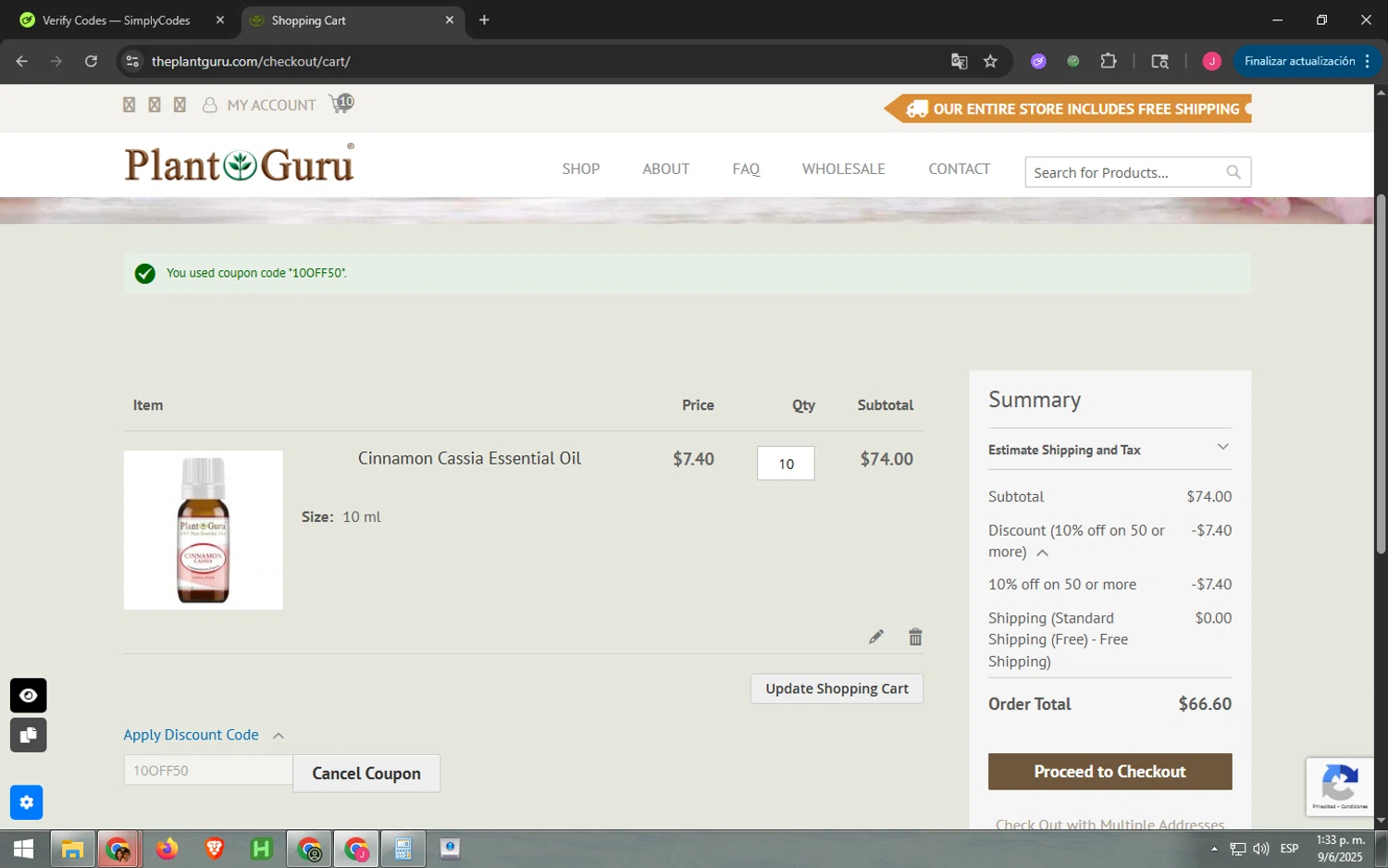Click the reload page button

(x=91, y=61)
